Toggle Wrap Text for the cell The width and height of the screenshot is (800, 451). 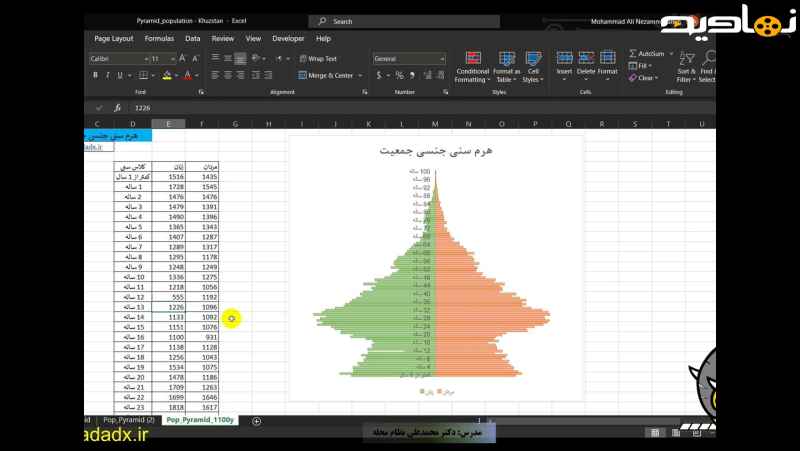[318, 59]
